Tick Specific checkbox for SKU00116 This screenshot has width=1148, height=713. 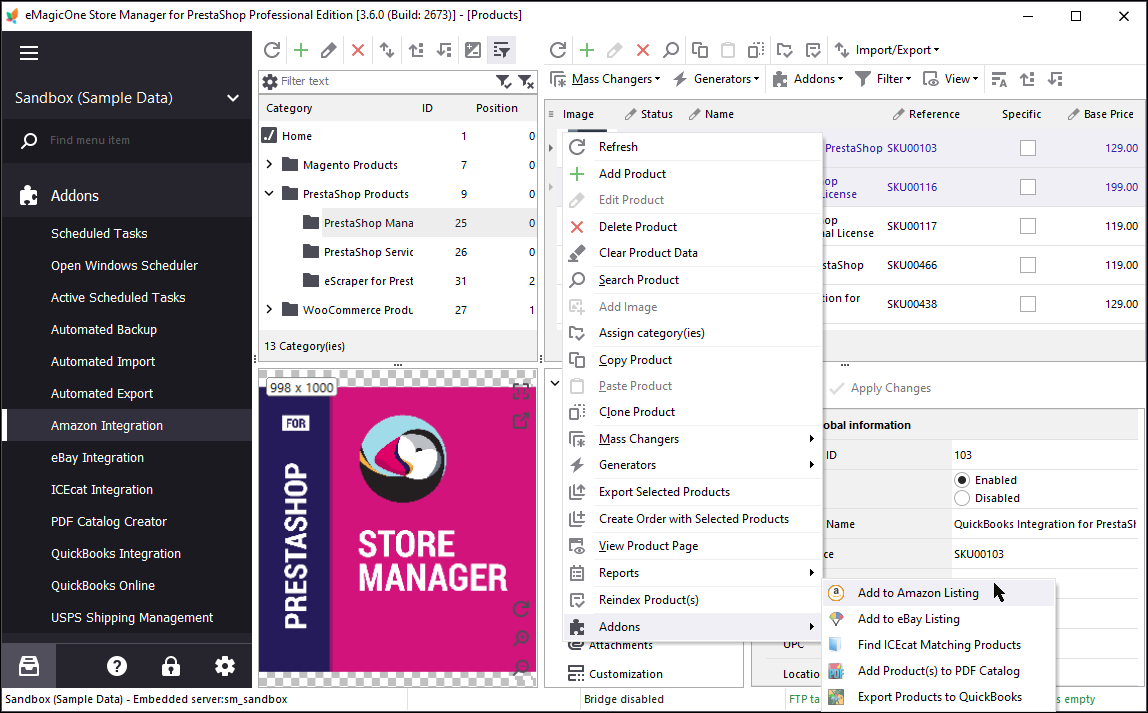pos(1028,187)
